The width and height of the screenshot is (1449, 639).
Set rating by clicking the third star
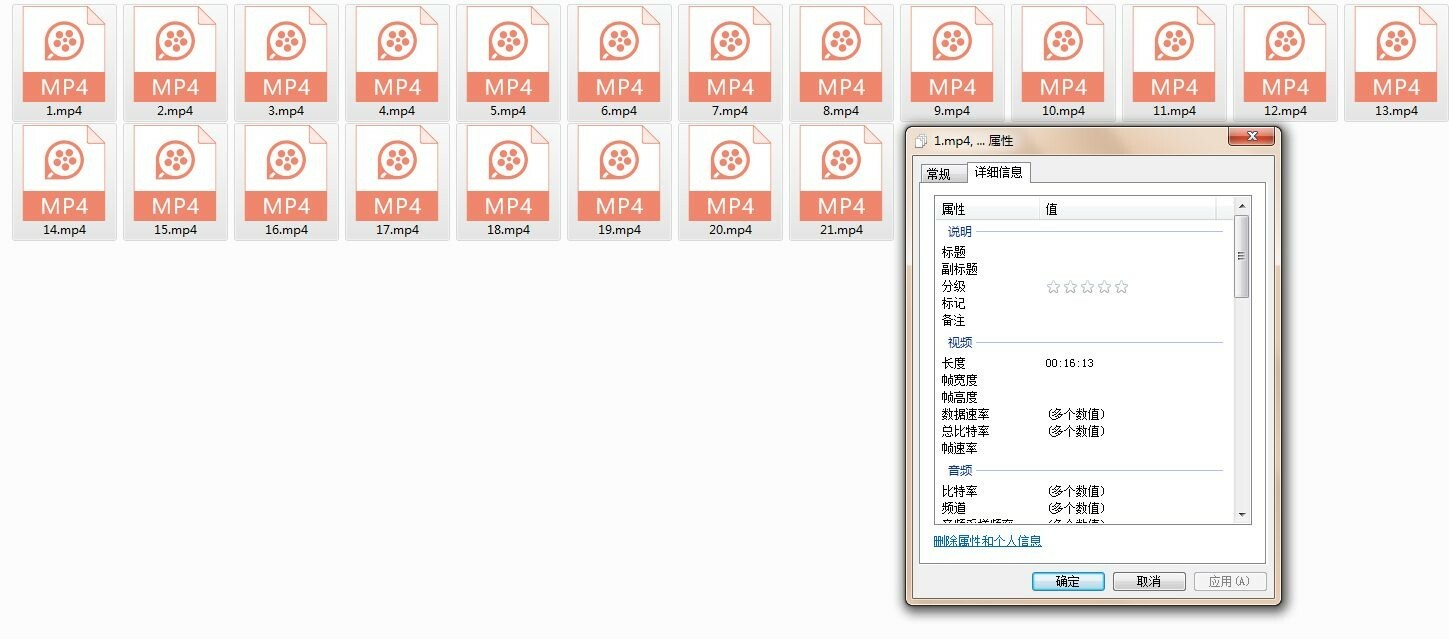pos(1086,286)
